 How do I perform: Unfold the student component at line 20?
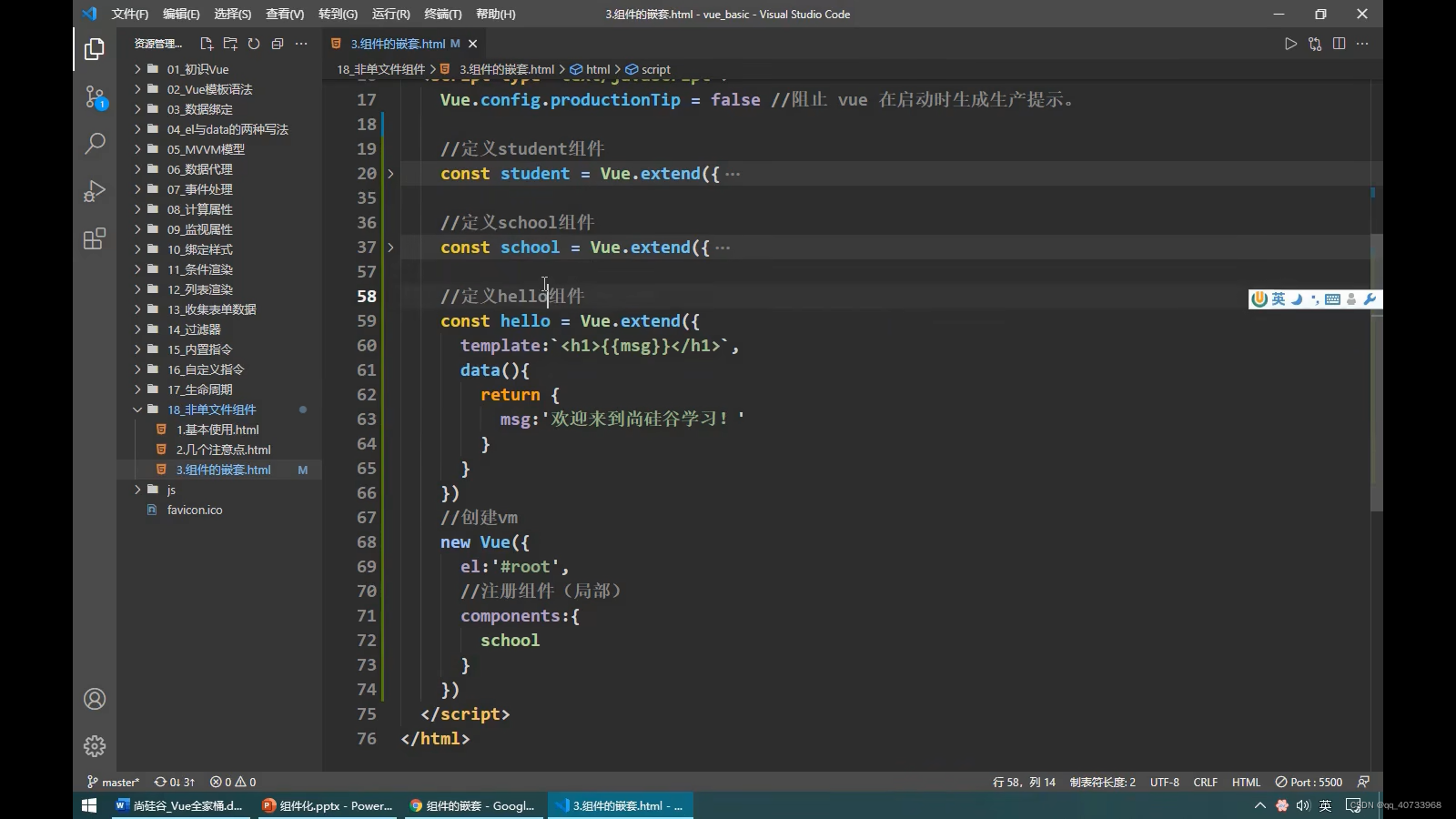point(390,173)
